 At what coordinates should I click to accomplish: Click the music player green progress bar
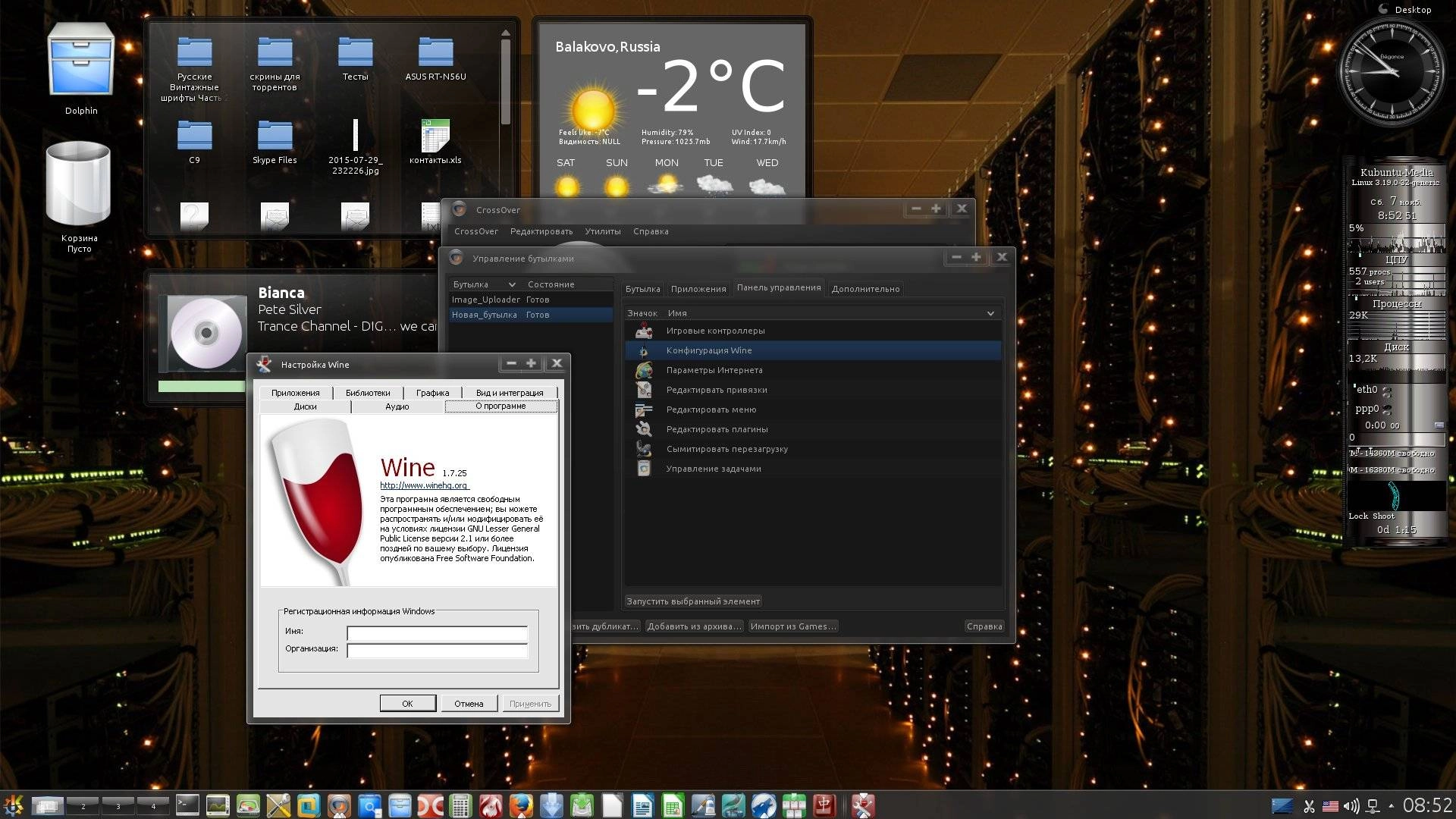point(202,387)
